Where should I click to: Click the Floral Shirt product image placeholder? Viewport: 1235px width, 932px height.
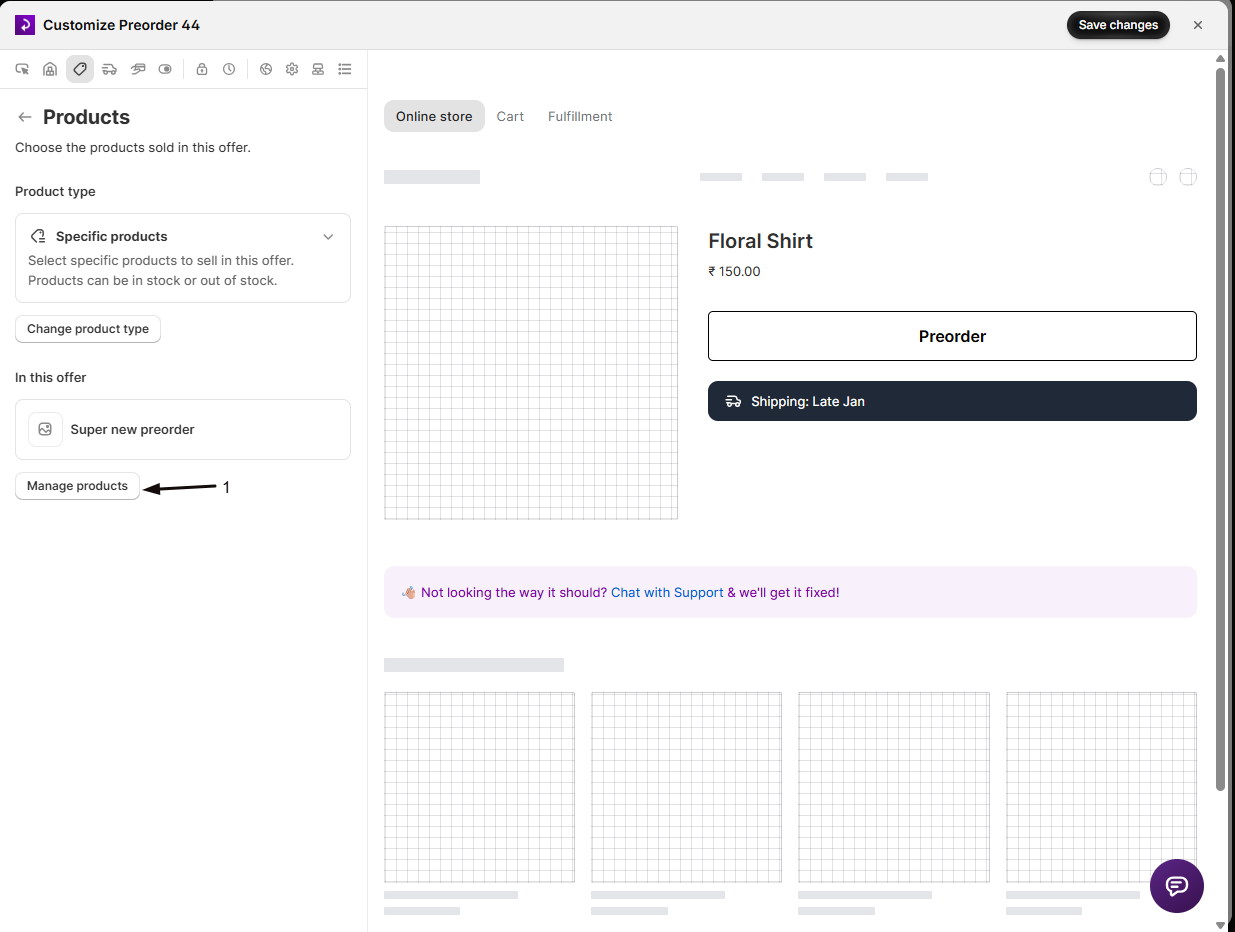531,372
